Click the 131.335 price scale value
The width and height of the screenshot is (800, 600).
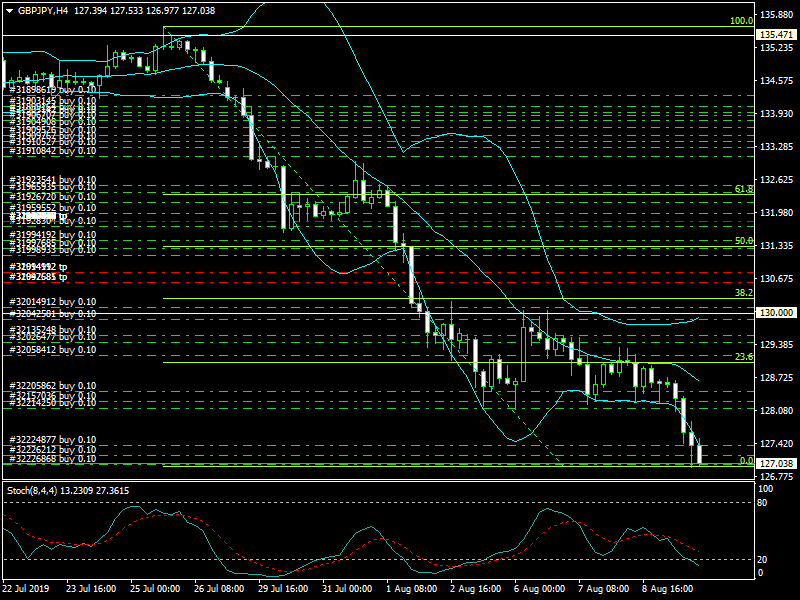click(777, 246)
